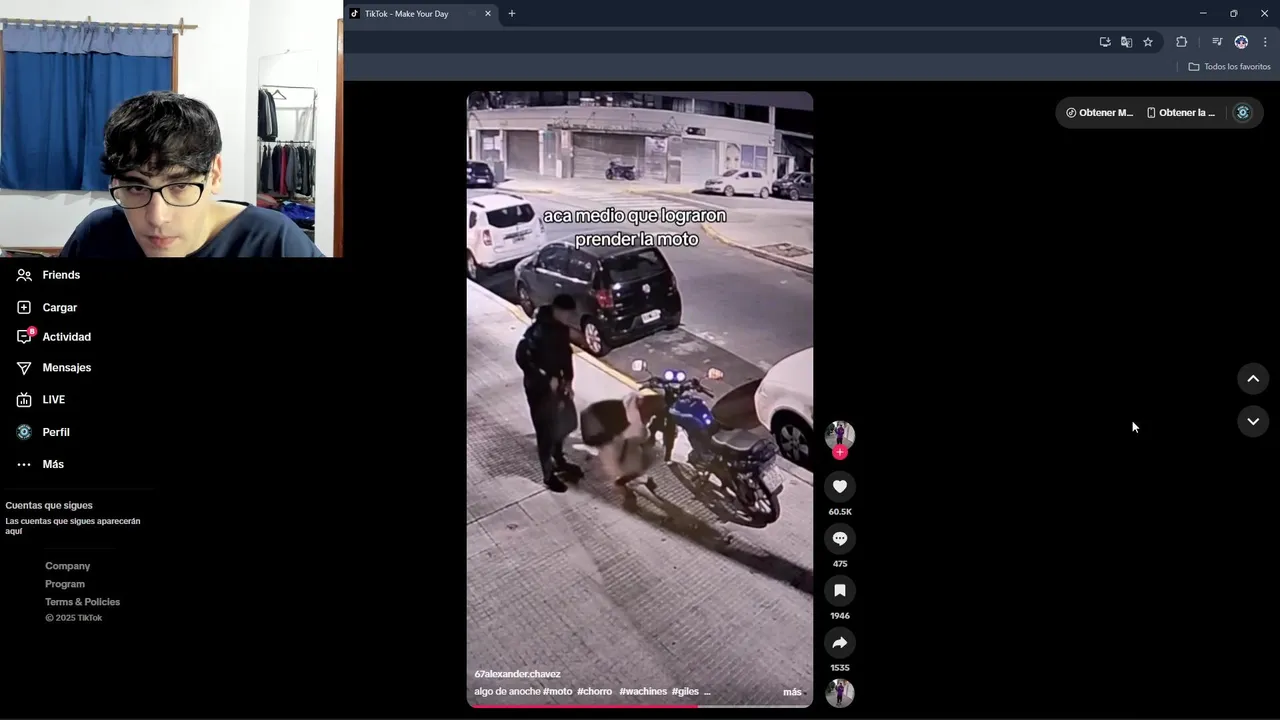Open Chrome profile avatar
This screenshot has height=720, width=1280.
click(1241, 42)
